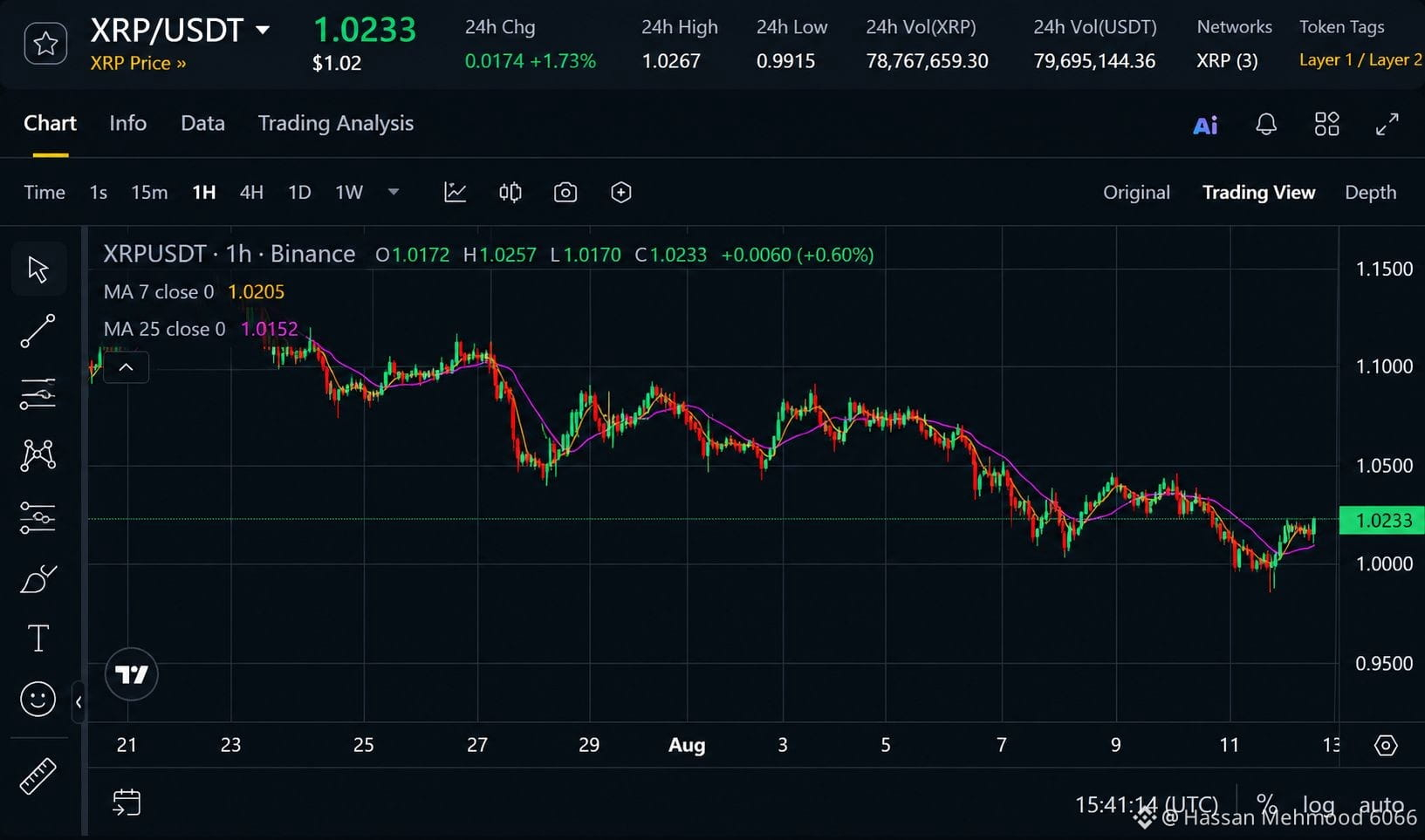This screenshot has height=840, width=1425.
Task: Expand more time intervals dropdown
Action: click(394, 192)
